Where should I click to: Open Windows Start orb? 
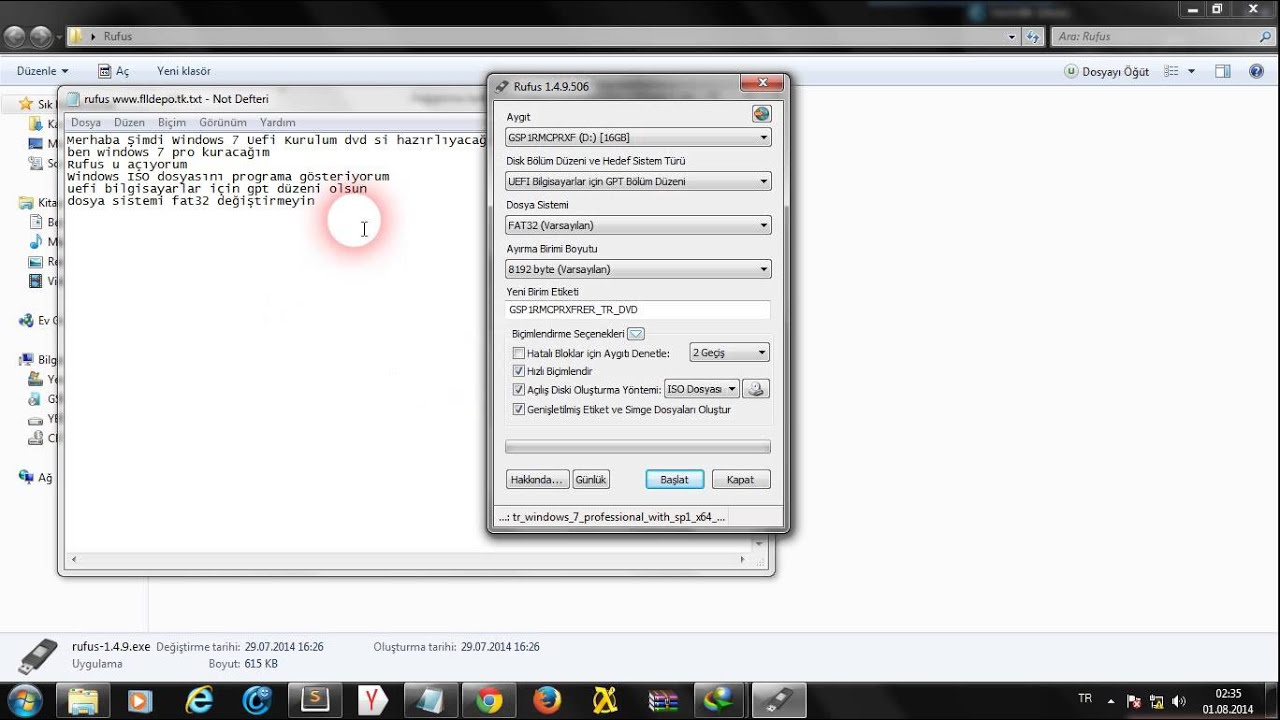coord(24,700)
